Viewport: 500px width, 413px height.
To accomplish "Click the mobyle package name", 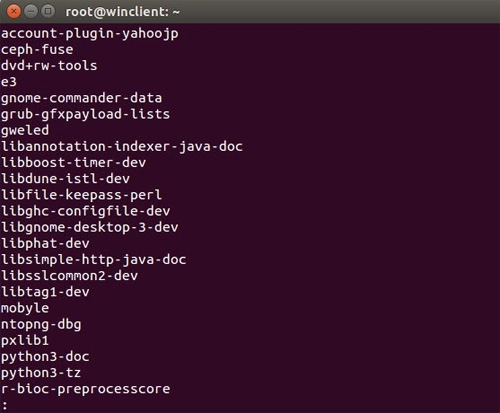I will [x=25, y=308].
